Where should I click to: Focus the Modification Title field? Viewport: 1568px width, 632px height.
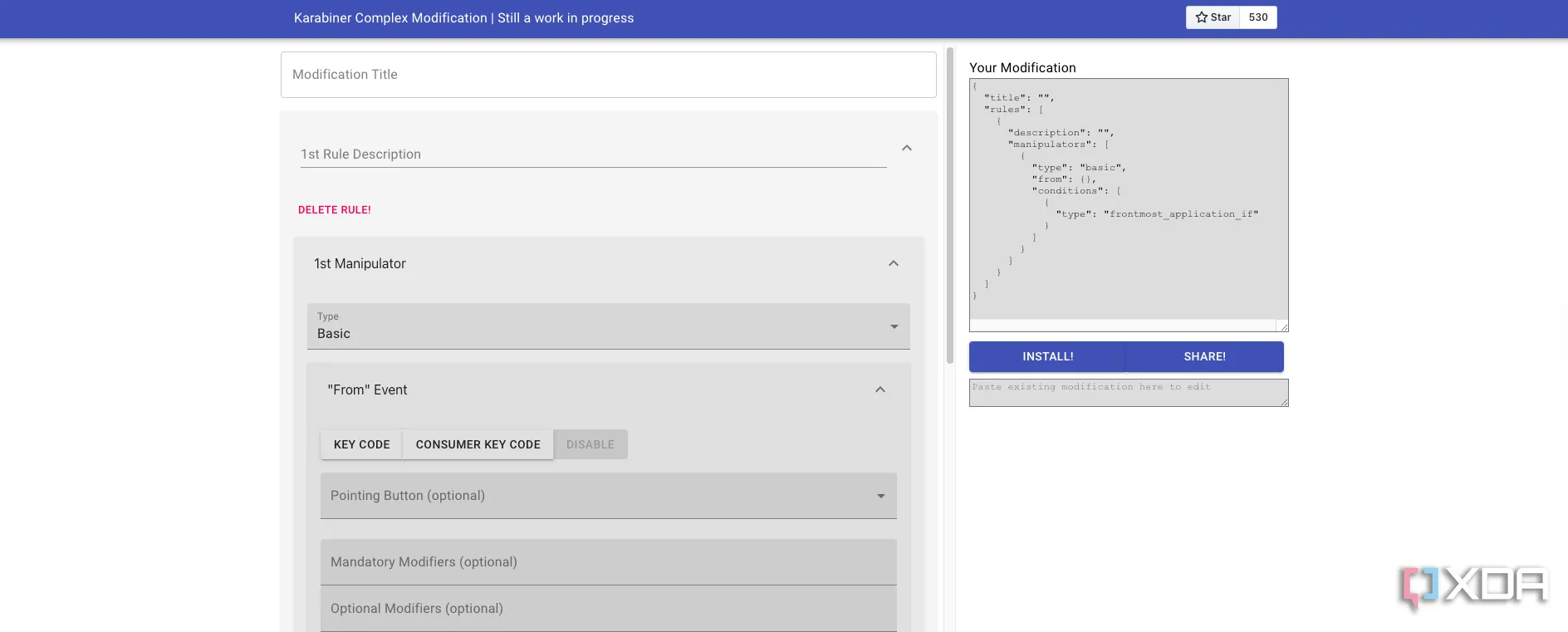point(608,75)
